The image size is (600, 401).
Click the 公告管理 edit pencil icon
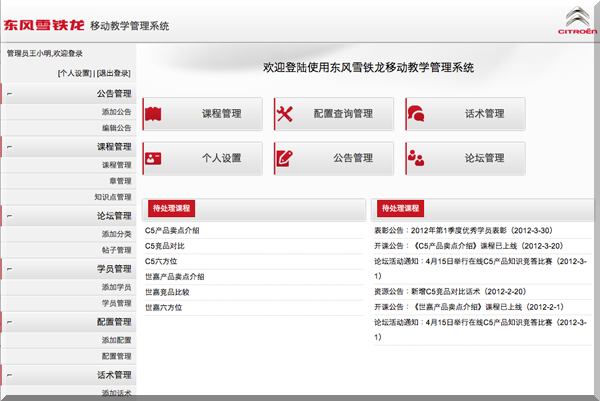coord(285,158)
